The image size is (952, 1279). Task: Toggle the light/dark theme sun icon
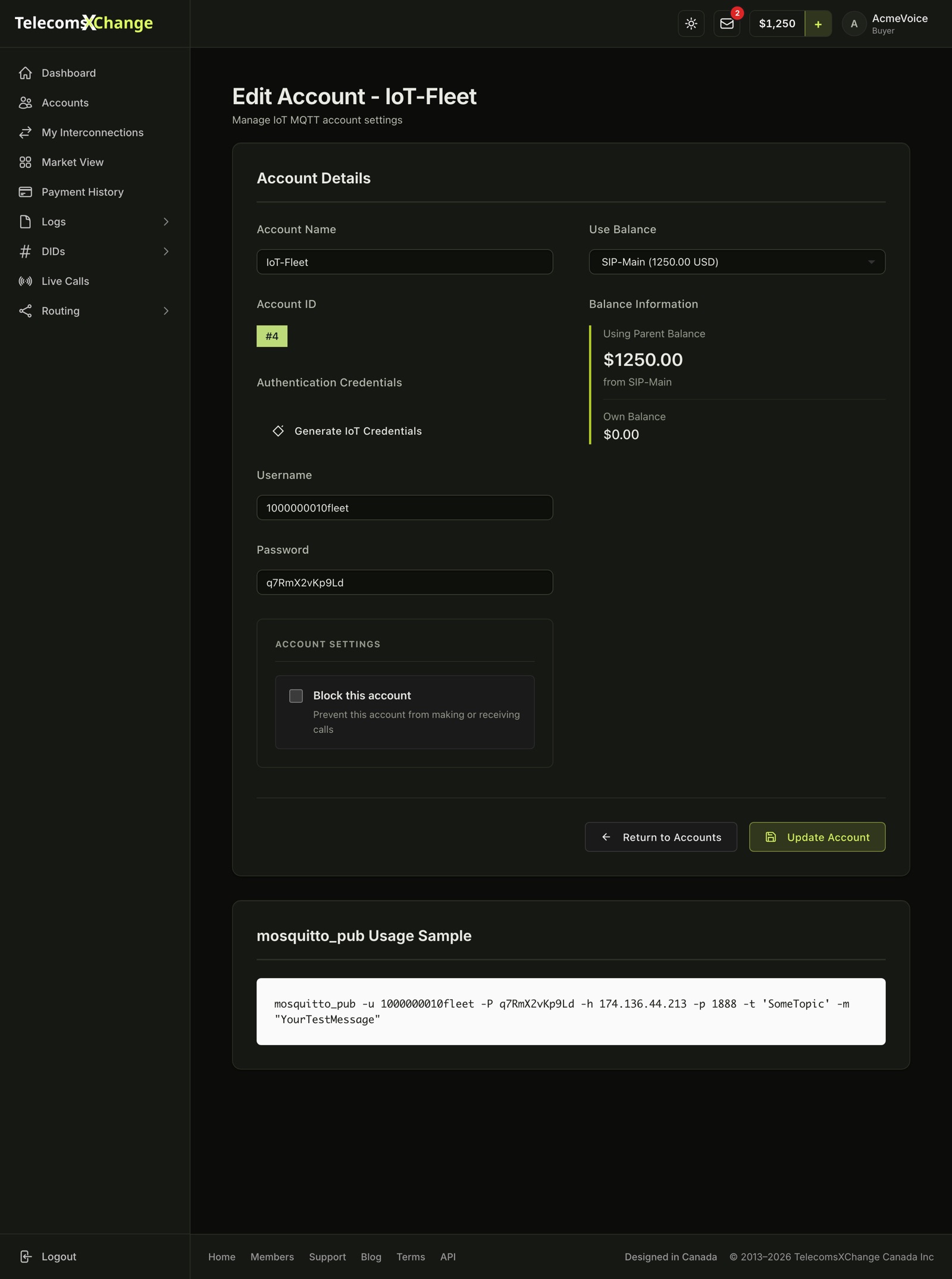coord(691,24)
